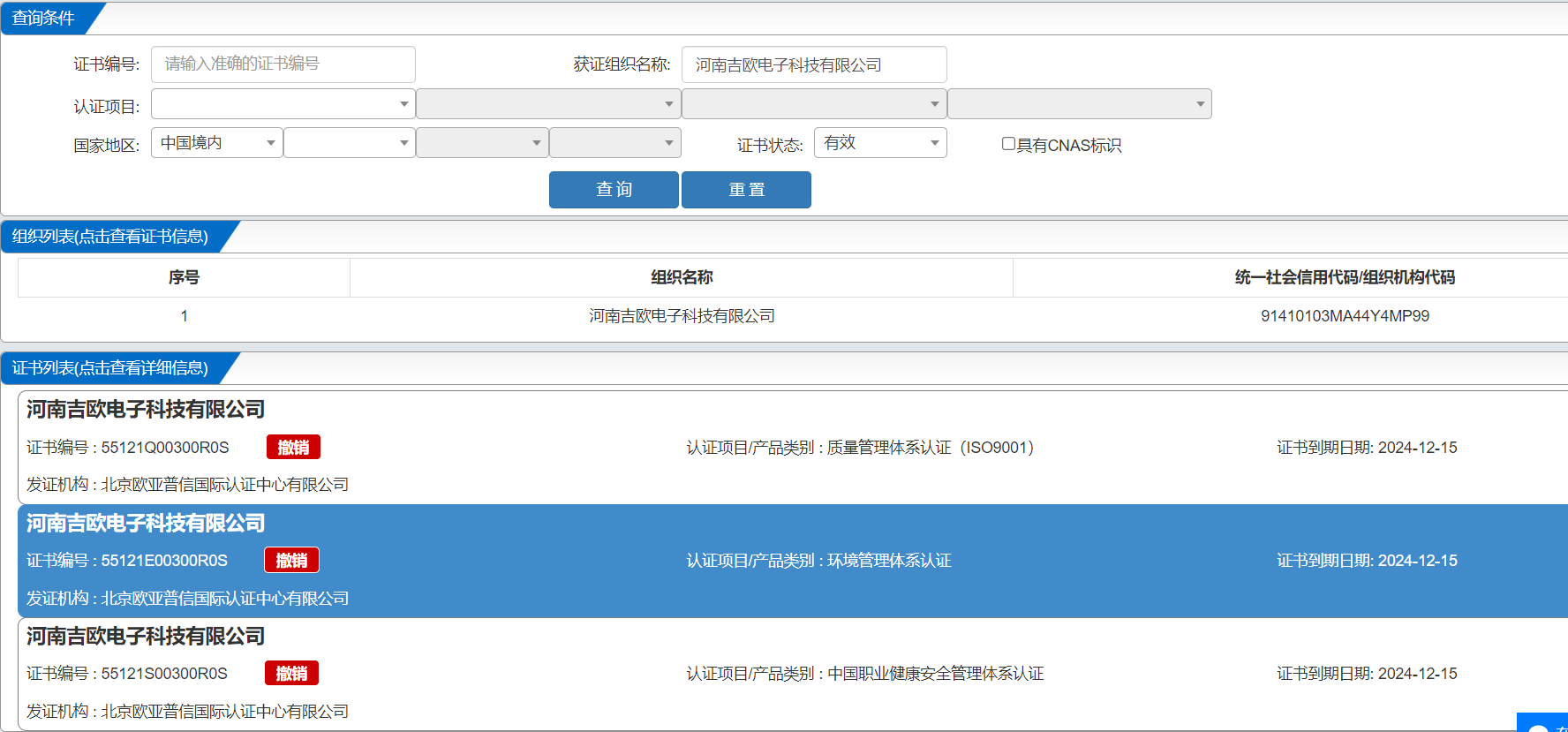Image resolution: width=1568 pixels, height=732 pixels.
Task: Click 发证机构 text under certificate 55121E00300R0S
Action: point(187,599)
